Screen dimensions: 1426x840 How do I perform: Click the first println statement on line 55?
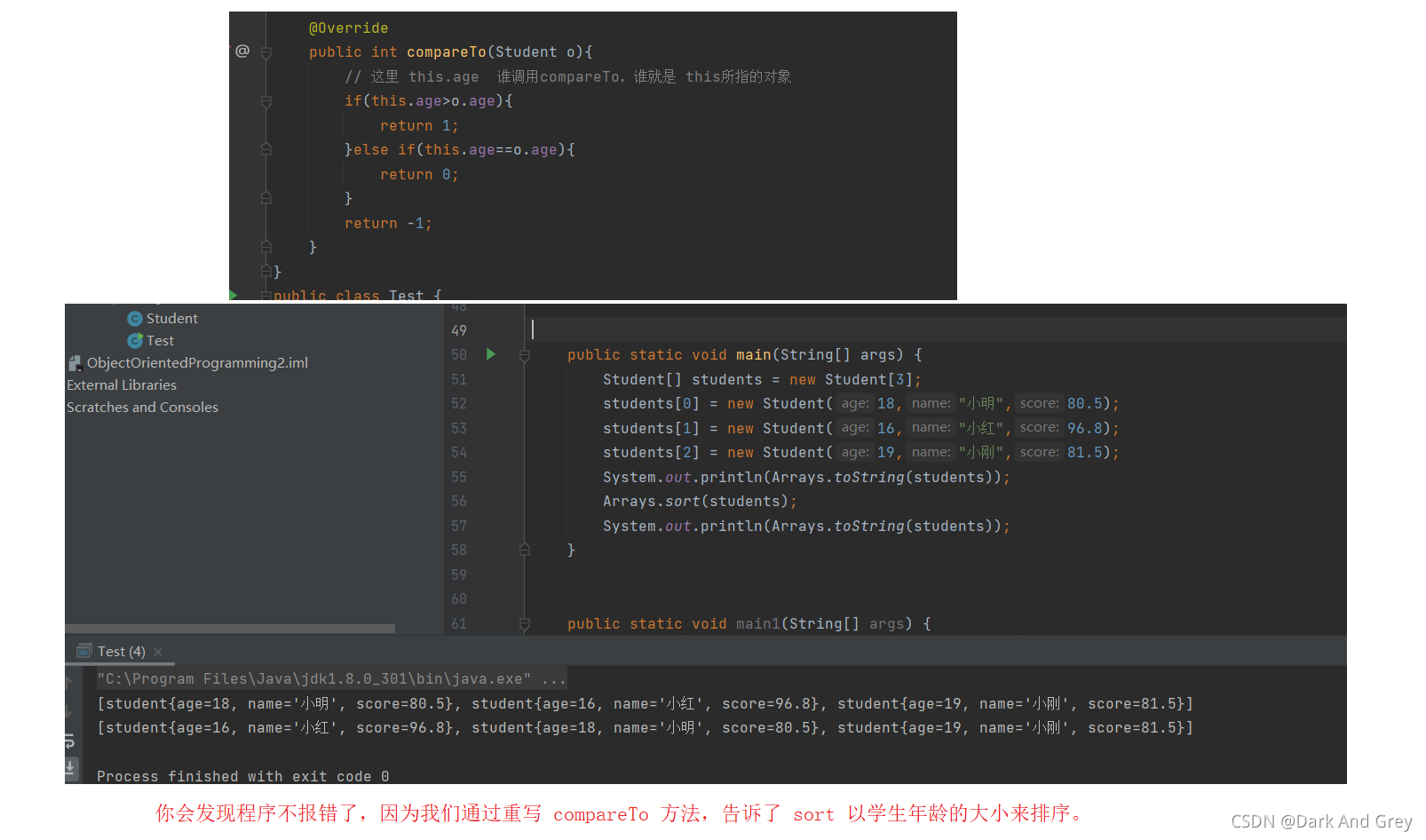click(806, 478)
